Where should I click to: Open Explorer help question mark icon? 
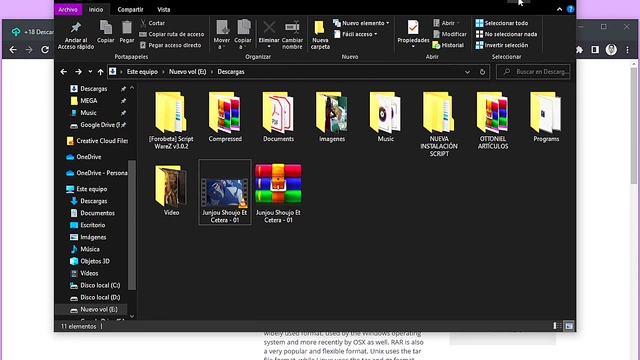click(x=570, y=9)
